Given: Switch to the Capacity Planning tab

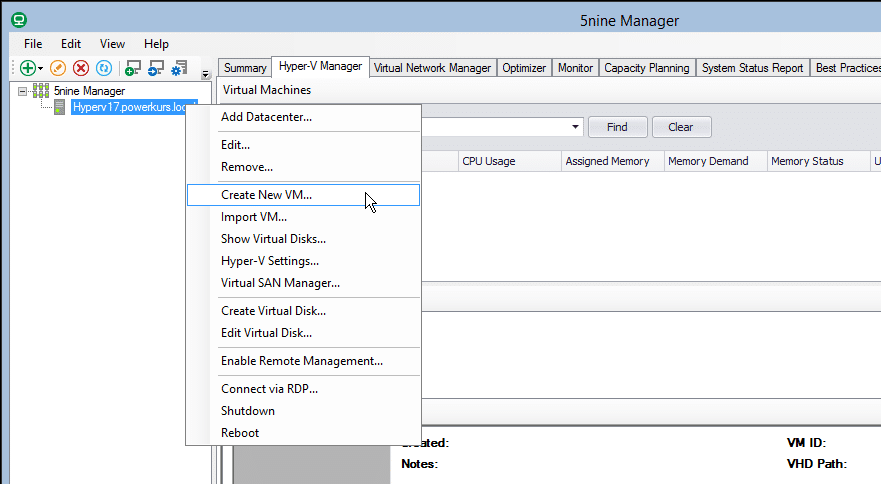Looking at the screenshot, I should pyautogui.click(x=647, y=68).
